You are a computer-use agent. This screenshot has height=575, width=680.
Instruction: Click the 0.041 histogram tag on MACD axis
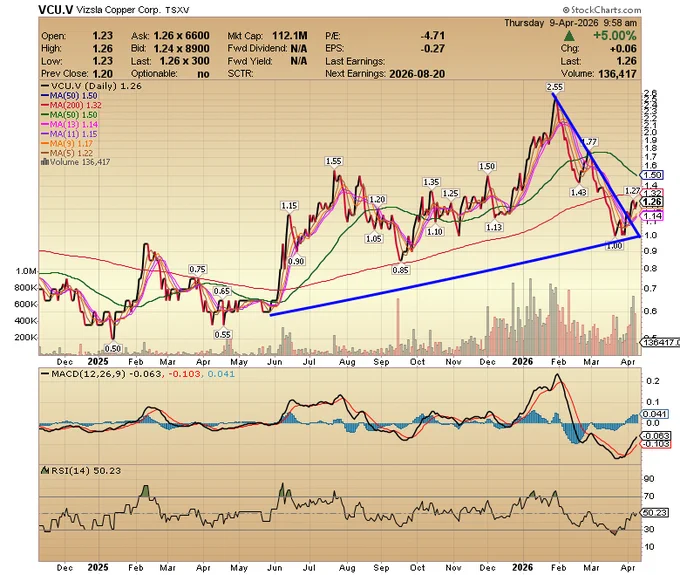[x=655, y=414]
